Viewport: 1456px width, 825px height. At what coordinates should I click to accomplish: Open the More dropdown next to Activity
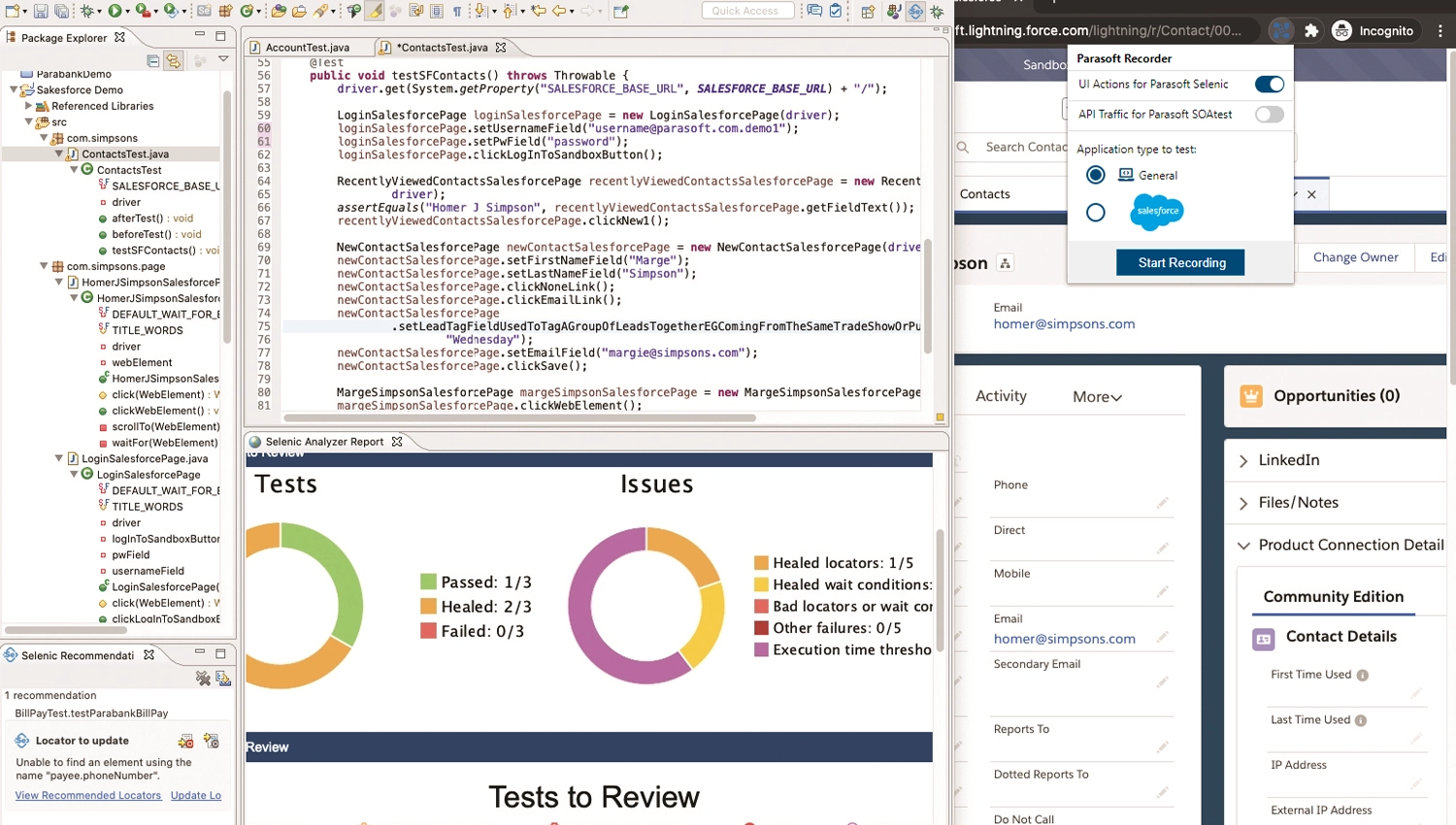point(1097,396)
